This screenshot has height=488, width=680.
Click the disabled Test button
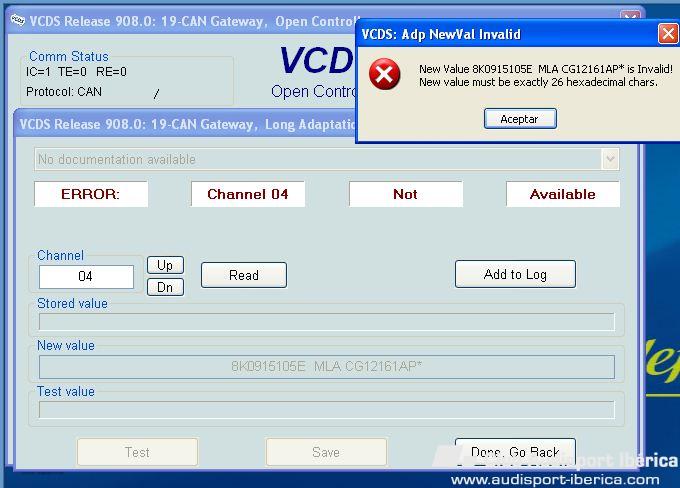(137, 452)
